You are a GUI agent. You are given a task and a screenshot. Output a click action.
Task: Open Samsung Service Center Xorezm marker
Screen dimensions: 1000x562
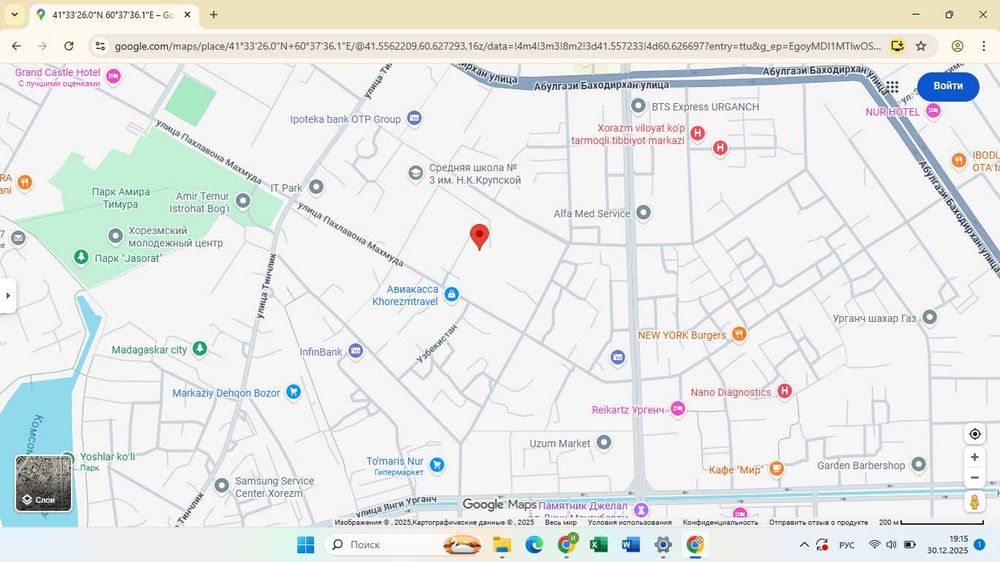coord(222,486)
